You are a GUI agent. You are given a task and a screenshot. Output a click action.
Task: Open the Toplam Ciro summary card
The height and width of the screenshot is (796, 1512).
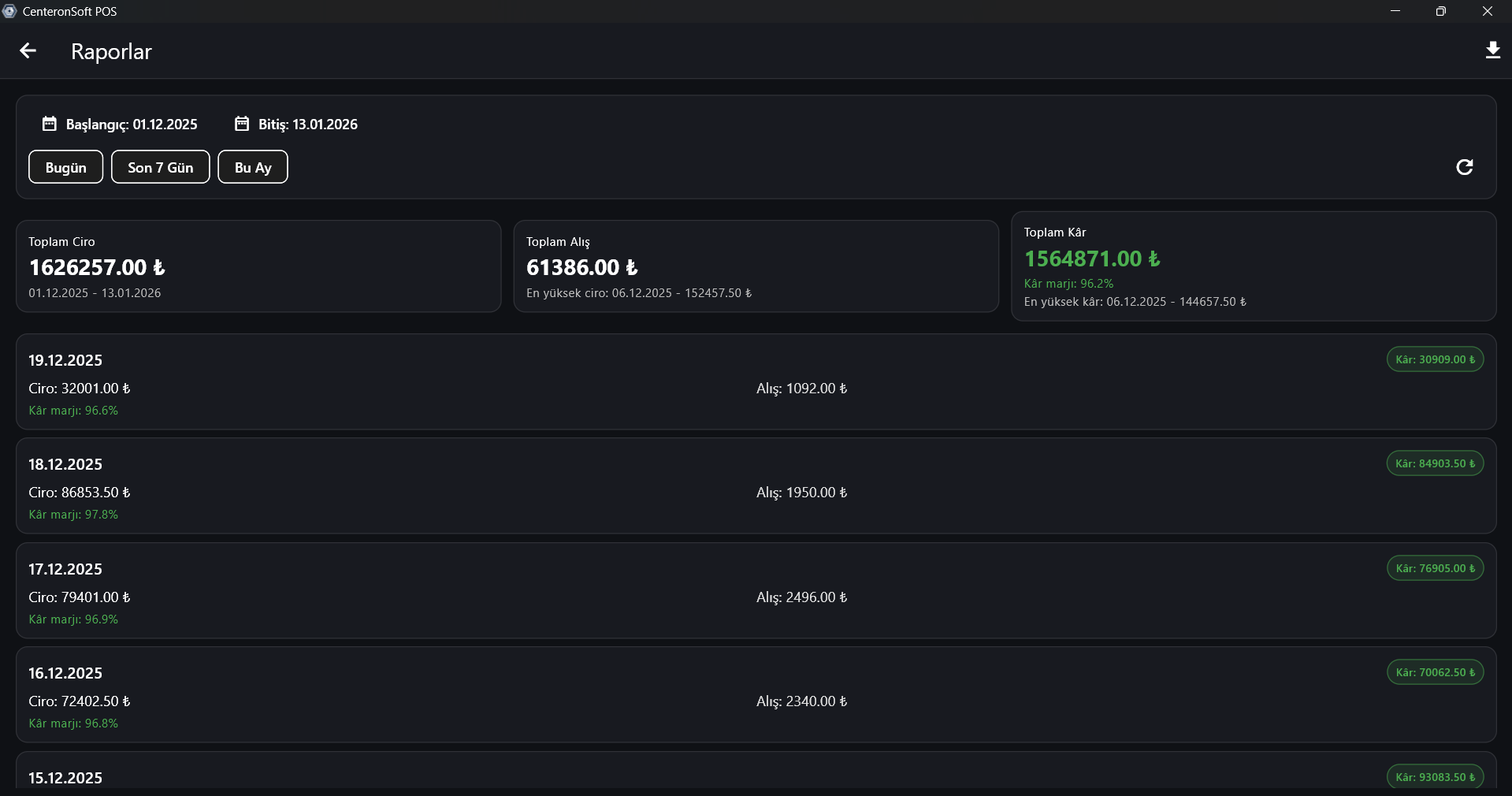[258, 266]
